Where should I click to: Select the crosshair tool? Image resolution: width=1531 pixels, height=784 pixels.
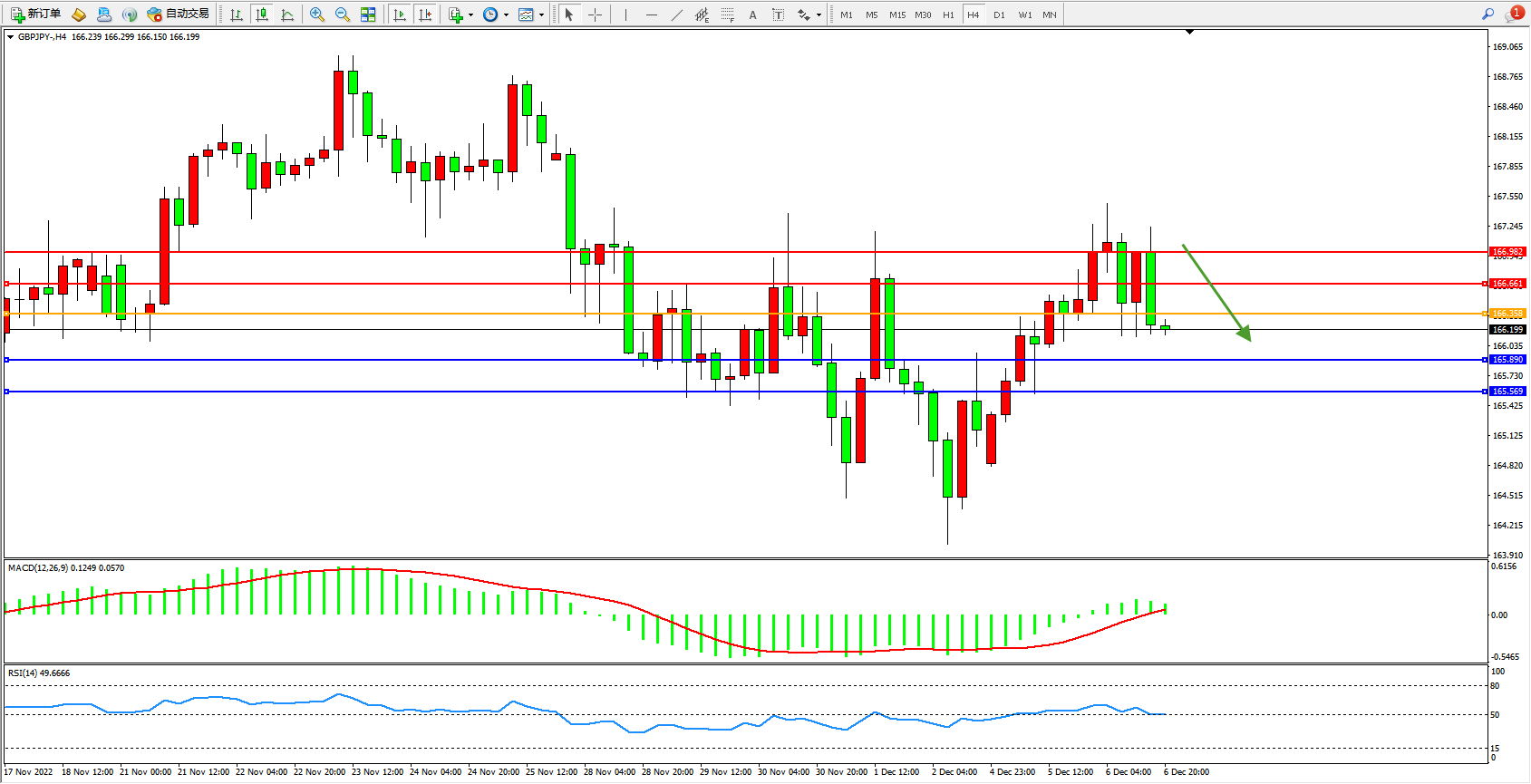click(x=596, y=15)
